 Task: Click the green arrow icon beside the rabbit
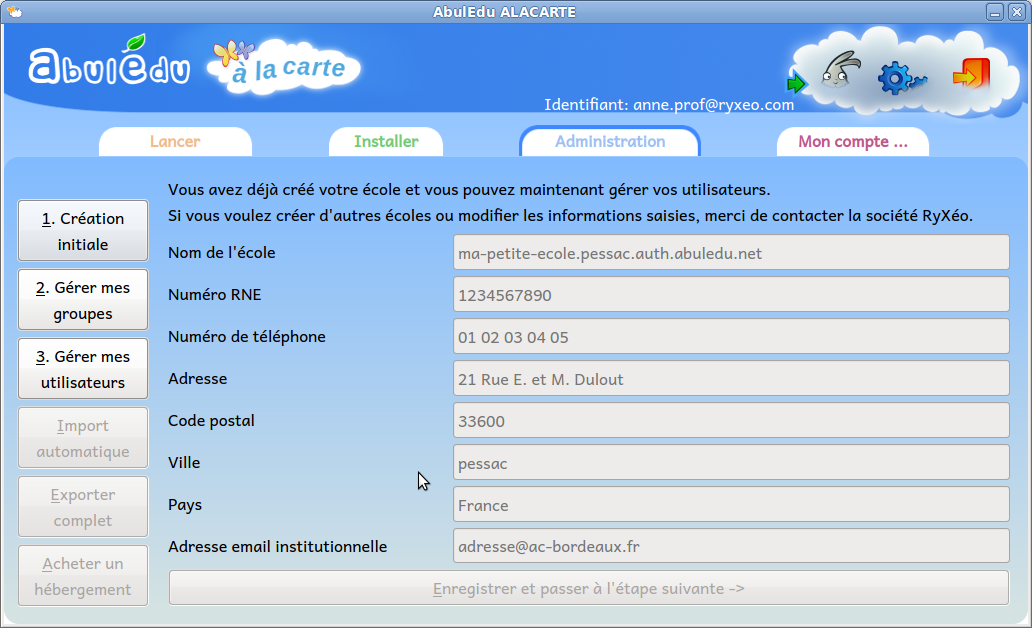tap(796, 83)
